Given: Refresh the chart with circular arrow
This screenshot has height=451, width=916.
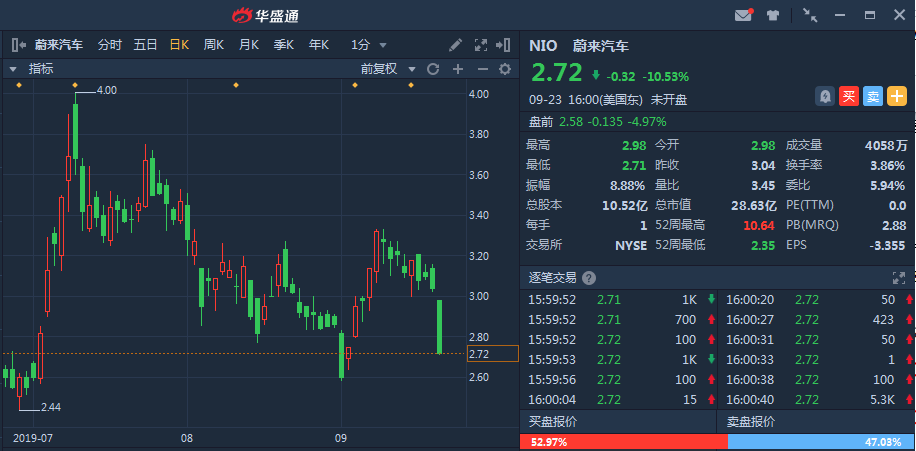Looking at the screenshot, I should [x=433, y=70].
